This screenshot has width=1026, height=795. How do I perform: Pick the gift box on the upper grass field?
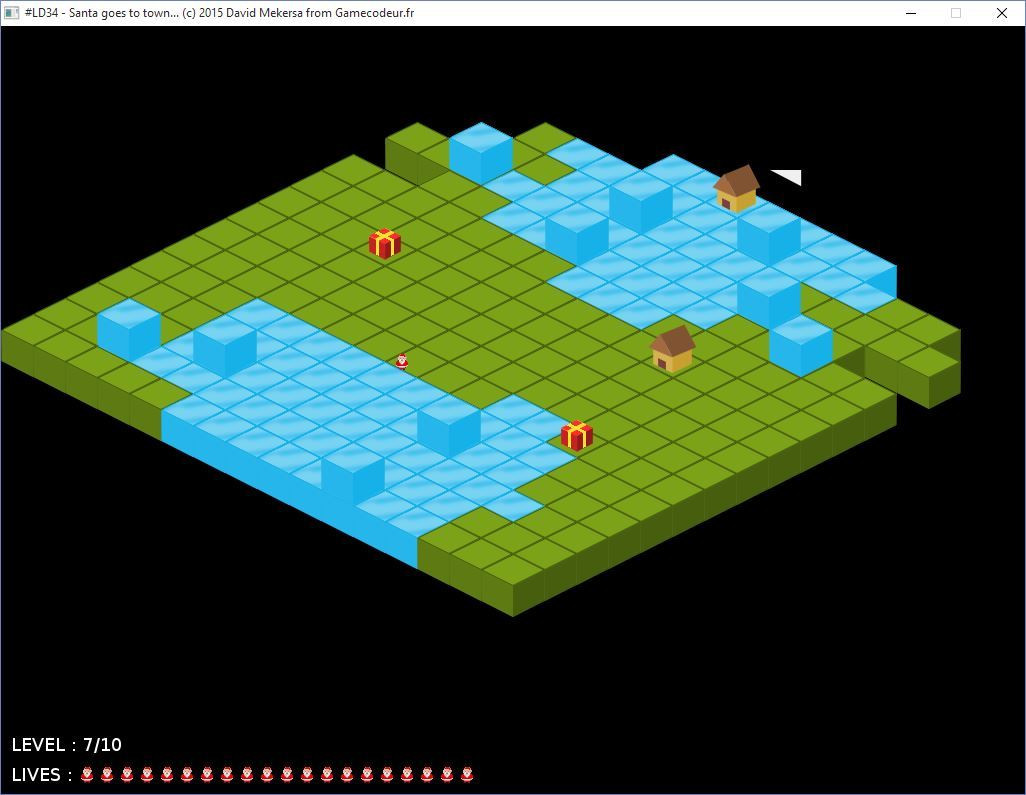coord(385,243)
